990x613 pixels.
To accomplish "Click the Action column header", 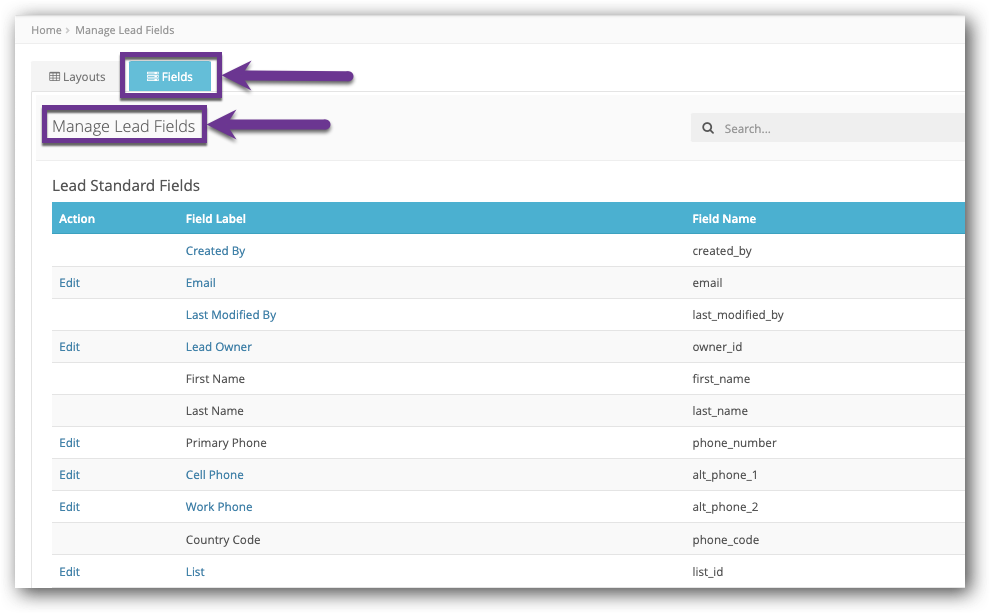I will pos(77,218).
